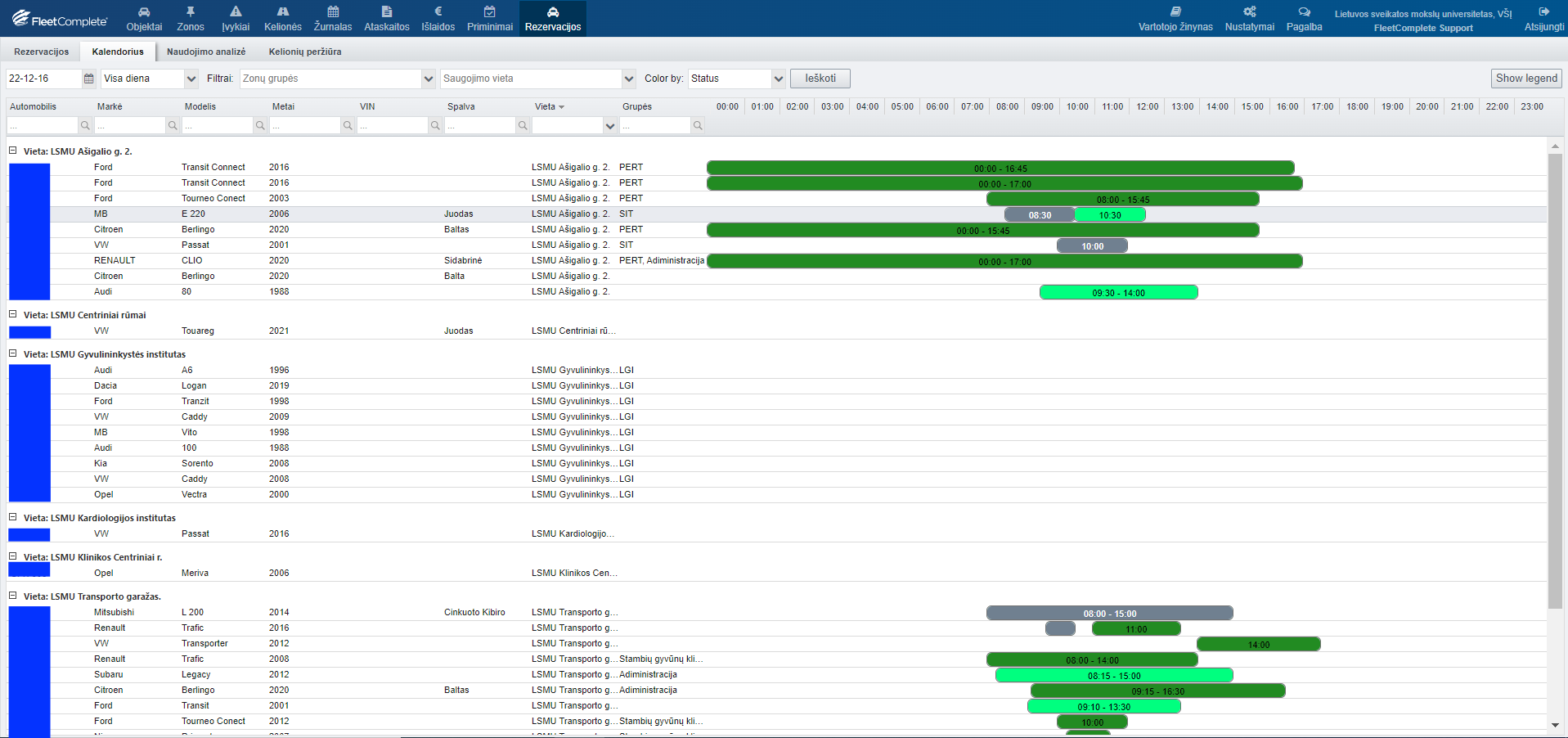The image size is (1568, 738).
Task: Select the grey 08:30 MB reservation
Action: click(1040, 215)
